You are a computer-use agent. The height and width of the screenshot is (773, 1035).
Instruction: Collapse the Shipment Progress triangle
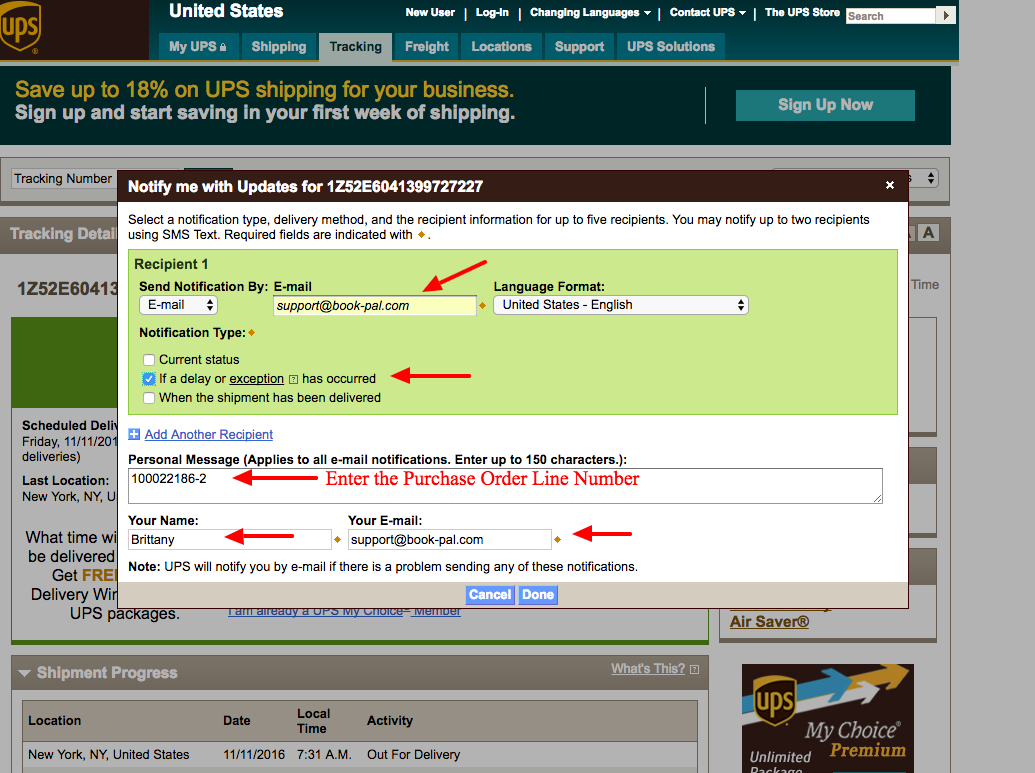(x=25, y=673)
